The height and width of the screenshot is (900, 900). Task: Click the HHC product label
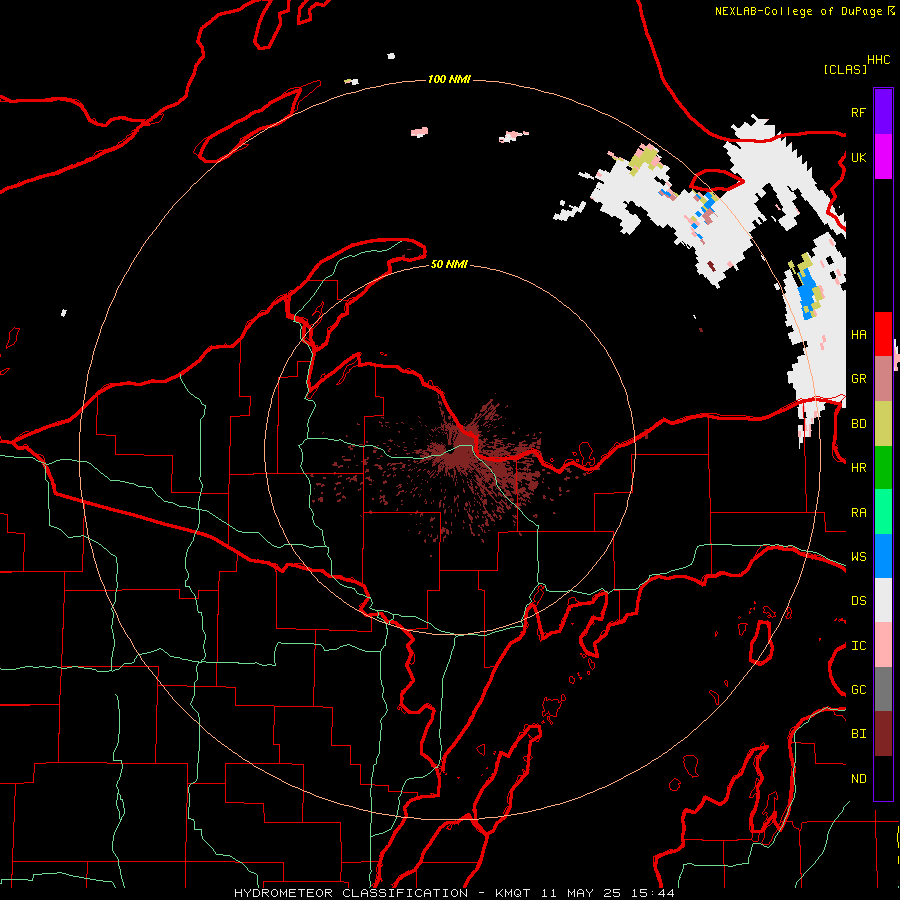point(878,60)
